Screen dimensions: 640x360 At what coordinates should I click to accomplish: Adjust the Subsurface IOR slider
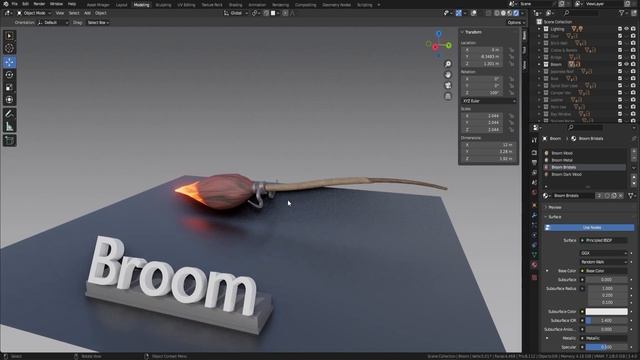coord(607,320)
